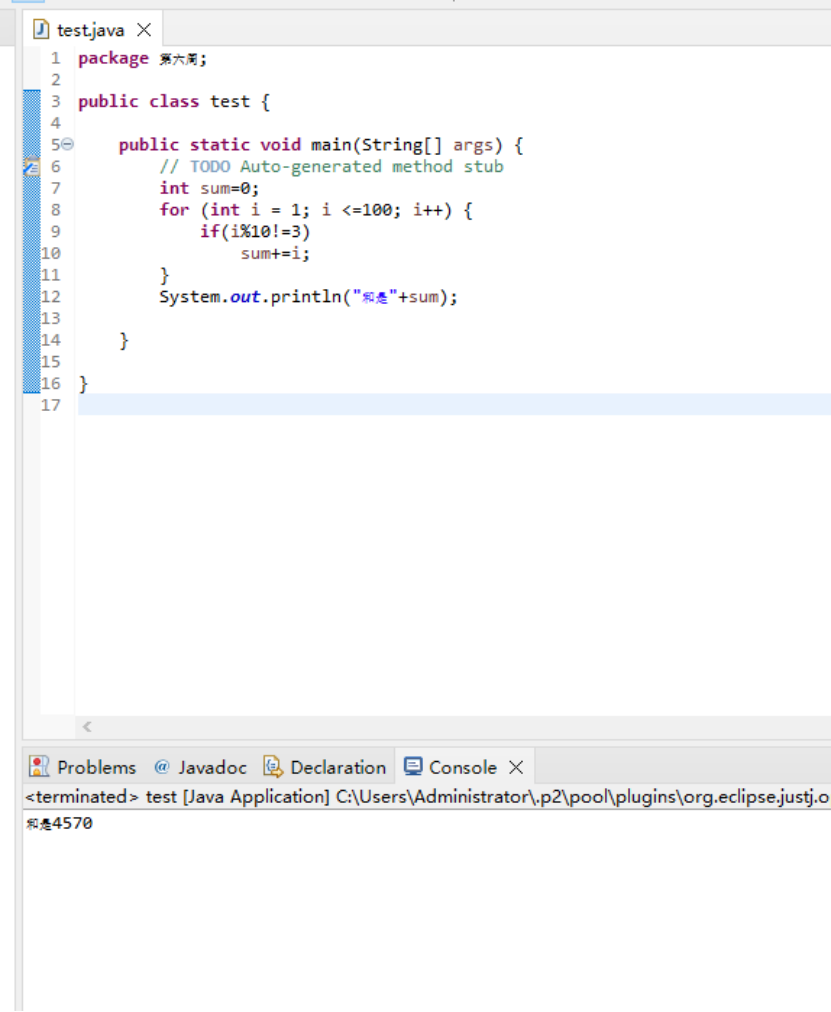
Task: Click the Java file icon on test.java tab
Action: (41, 30)
